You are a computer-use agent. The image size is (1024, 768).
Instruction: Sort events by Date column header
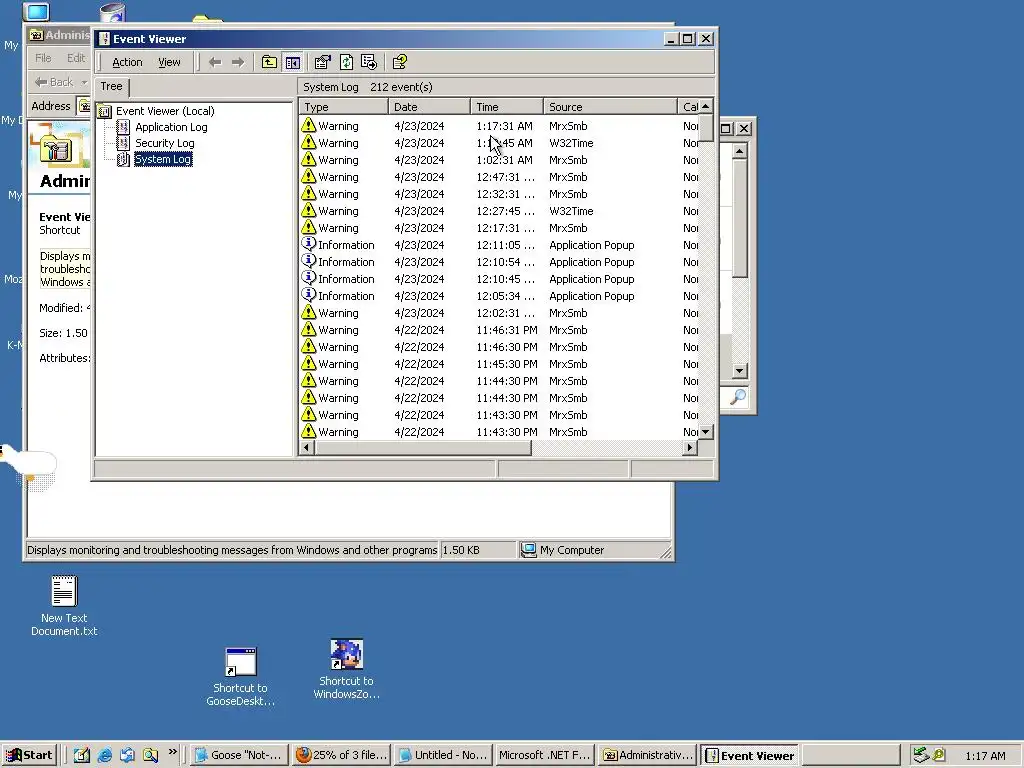(x=429, y=106)
